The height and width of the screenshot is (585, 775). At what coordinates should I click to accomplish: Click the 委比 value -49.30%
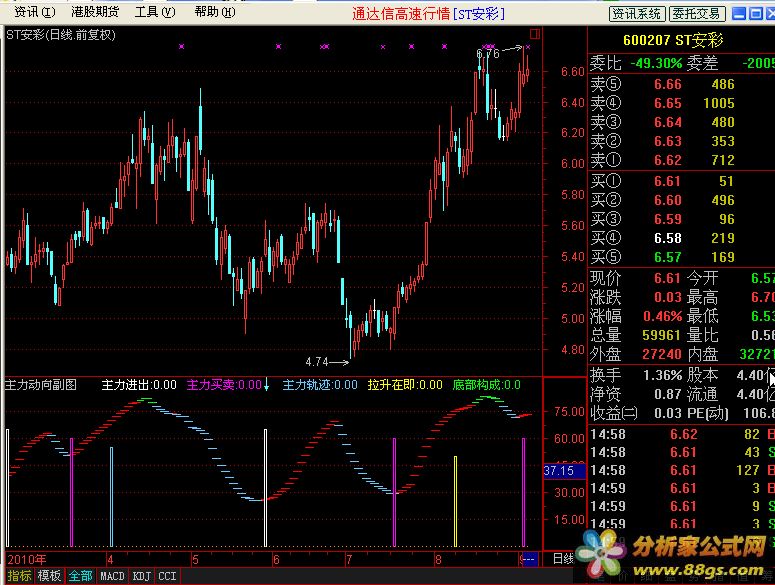[656, 63]
